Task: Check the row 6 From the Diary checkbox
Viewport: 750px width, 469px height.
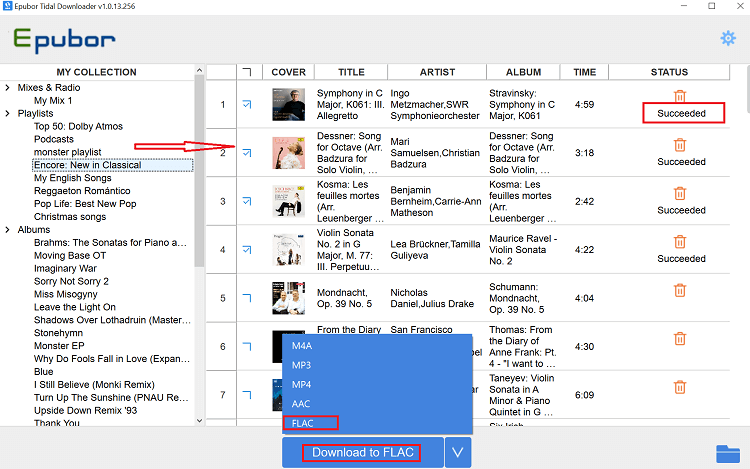Action: coord(247,346)
